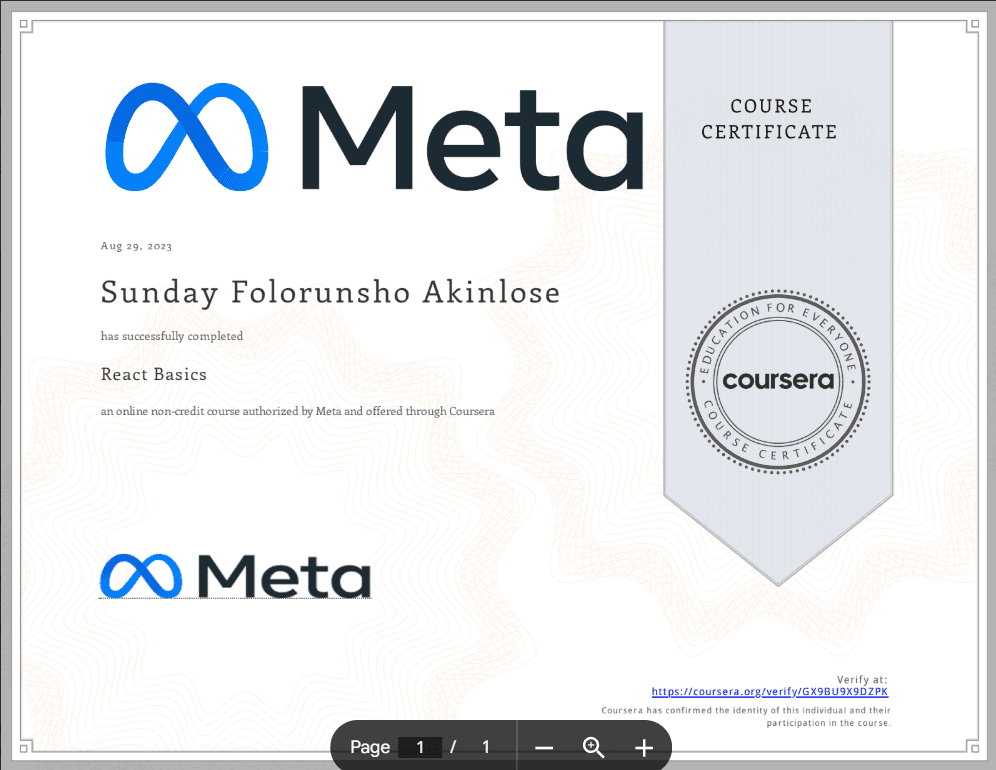Click the Coursera seal stamp
The width and height of the screenshot is (996, 770).
(x=778, y=381)
